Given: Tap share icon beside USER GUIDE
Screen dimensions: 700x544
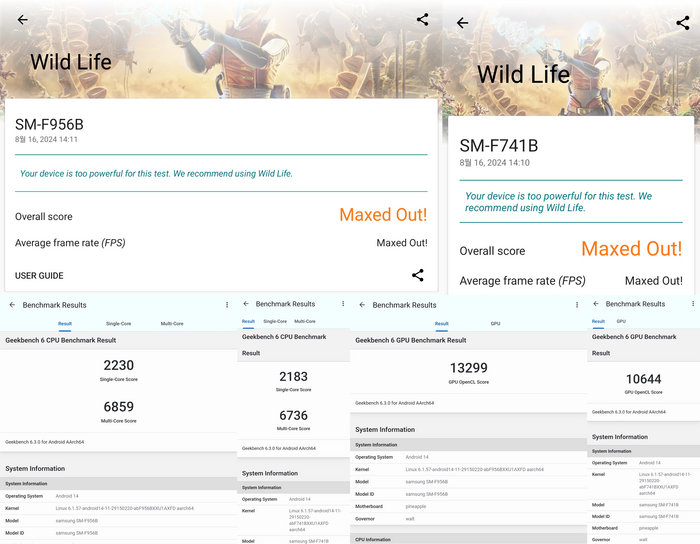Looking at the screenshot, I should coord(418,275).
